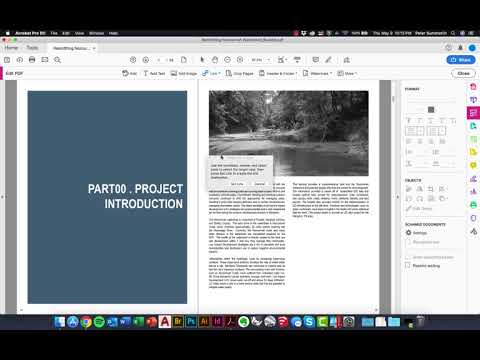Open the Window menu

pyautogui.click(x=97, y=33)
